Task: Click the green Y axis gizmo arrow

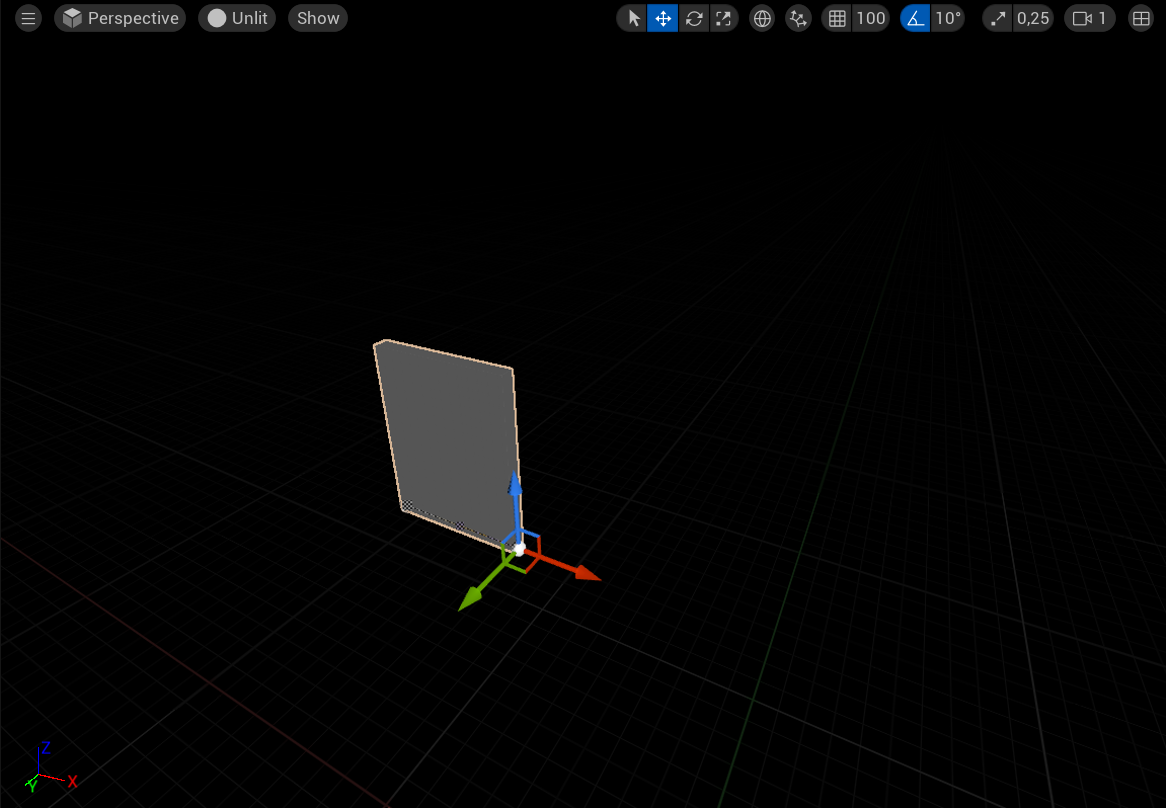Action: click(x=470, y=598)
